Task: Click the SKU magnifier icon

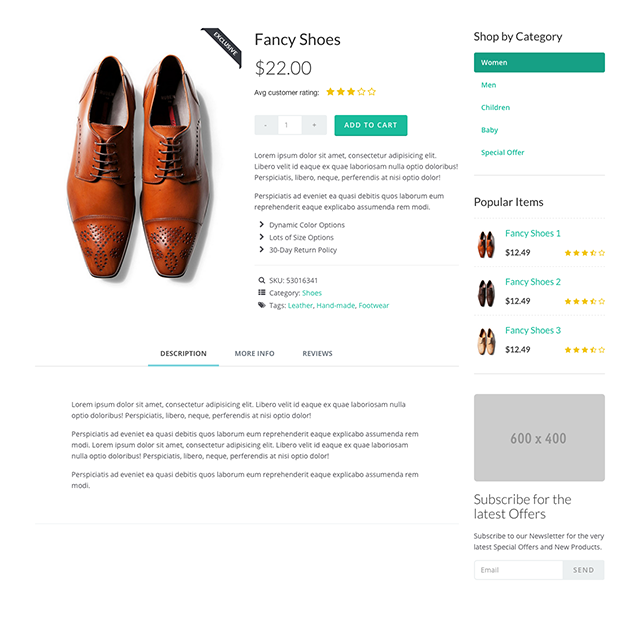Action: pos(262,280)
